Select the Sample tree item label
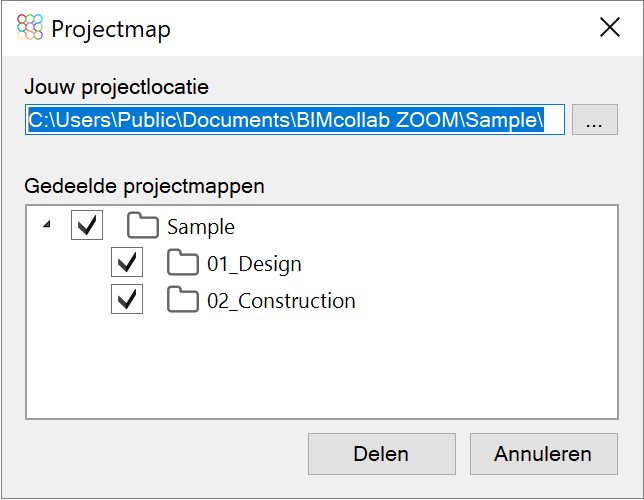The height and width of the screenshot is (500, 644). point(201,227)
